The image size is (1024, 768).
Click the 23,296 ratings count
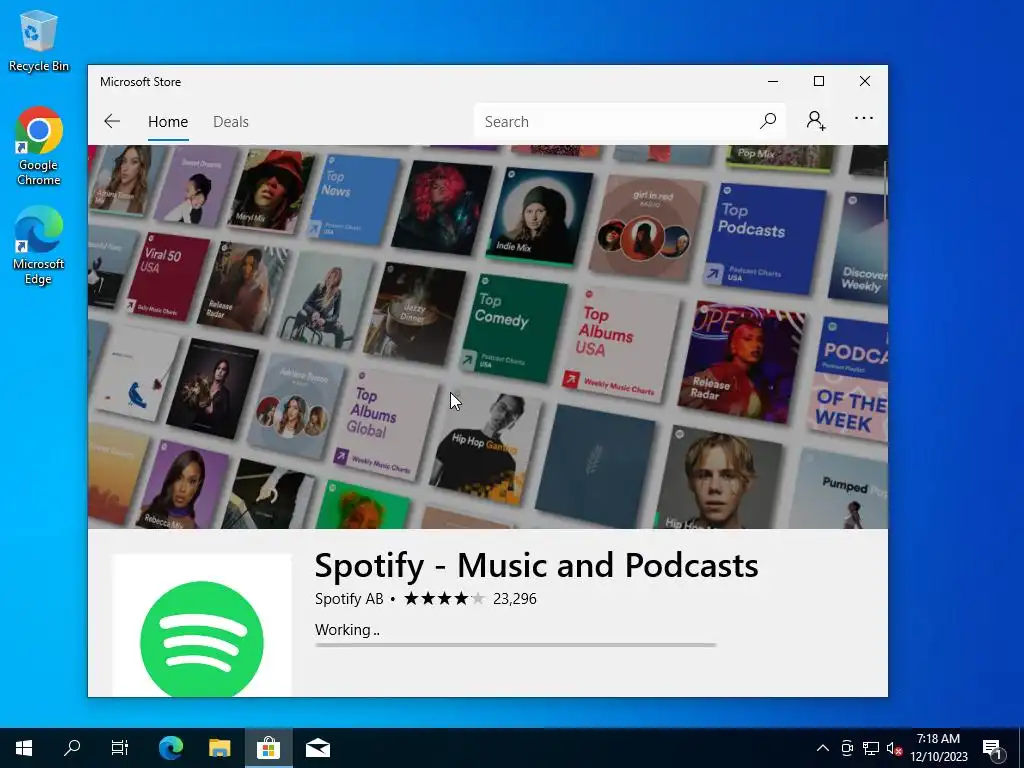tap(515, 599)
